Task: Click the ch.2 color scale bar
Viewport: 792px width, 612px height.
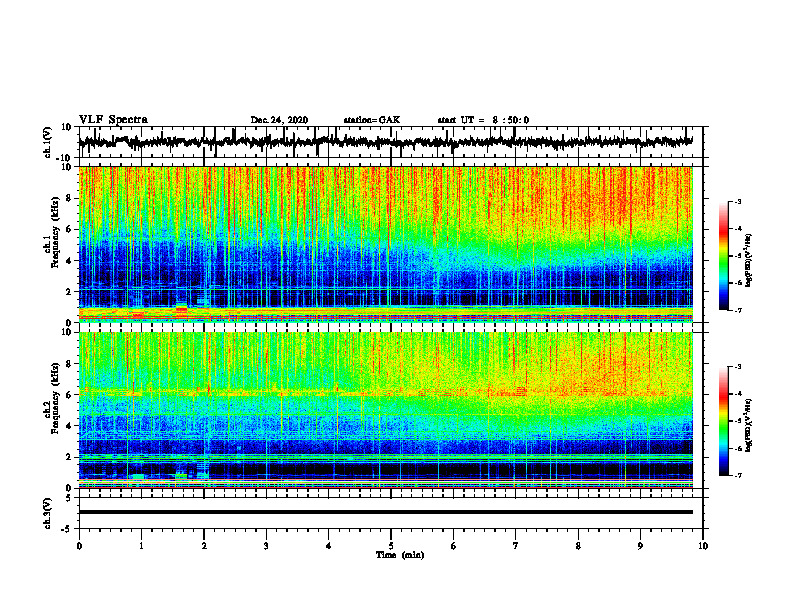Action: 723,421
